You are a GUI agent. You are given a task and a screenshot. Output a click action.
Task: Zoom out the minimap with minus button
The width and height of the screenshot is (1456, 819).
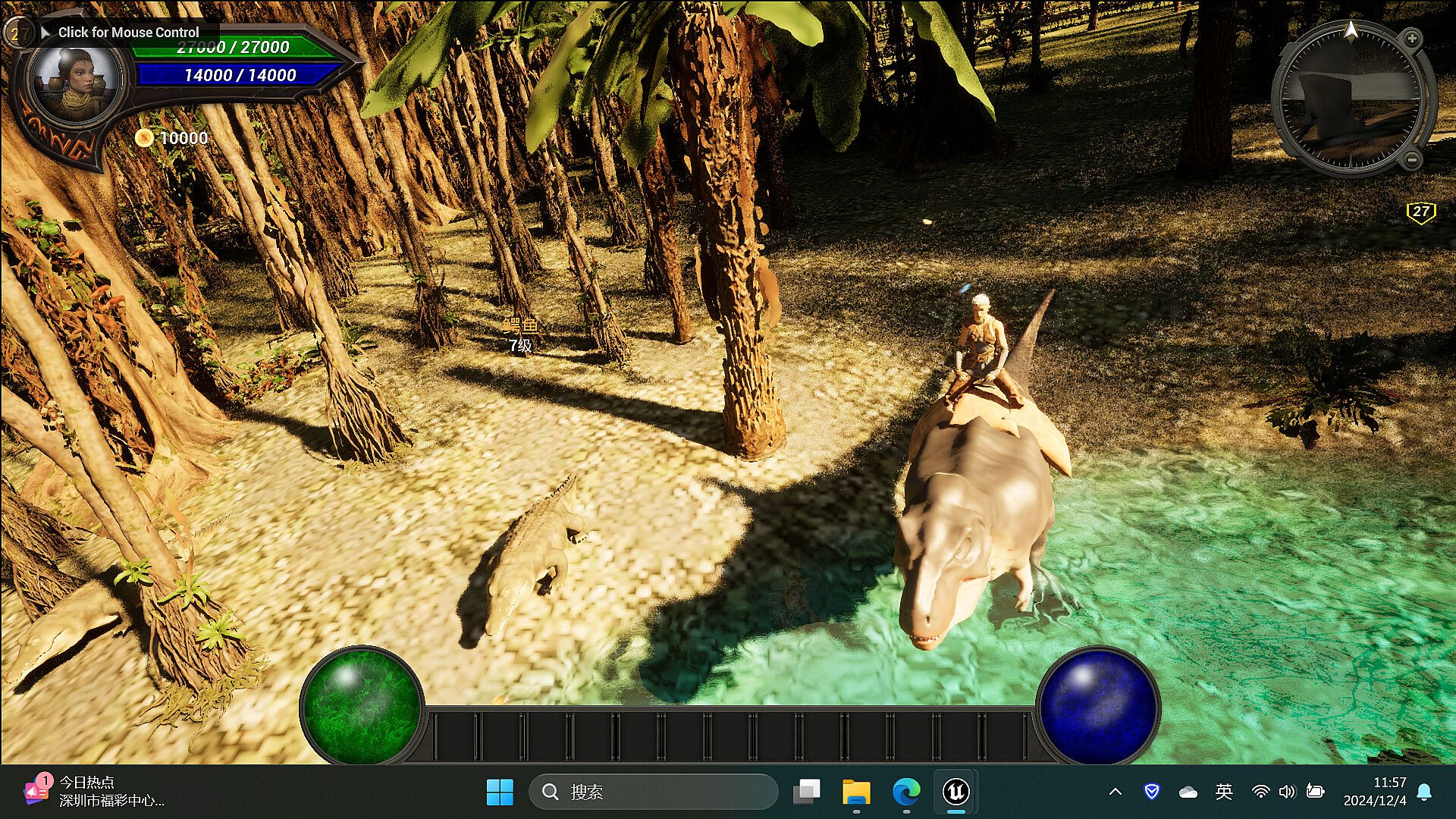1411,159
